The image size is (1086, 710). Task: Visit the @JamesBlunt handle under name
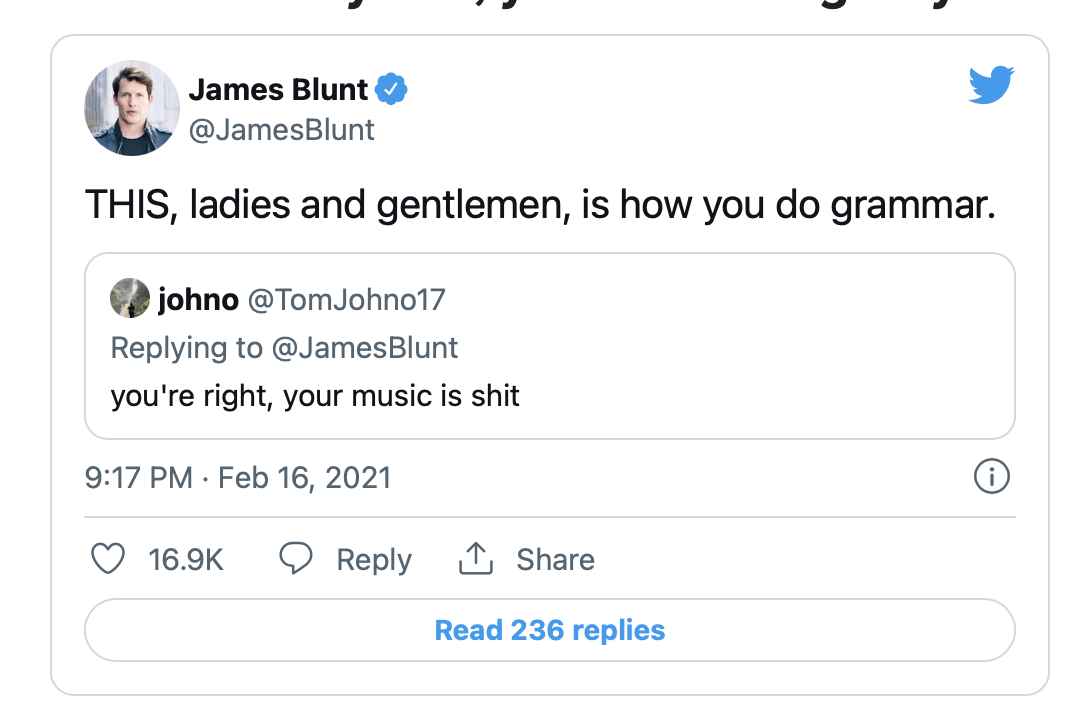(x=281, y=130)
